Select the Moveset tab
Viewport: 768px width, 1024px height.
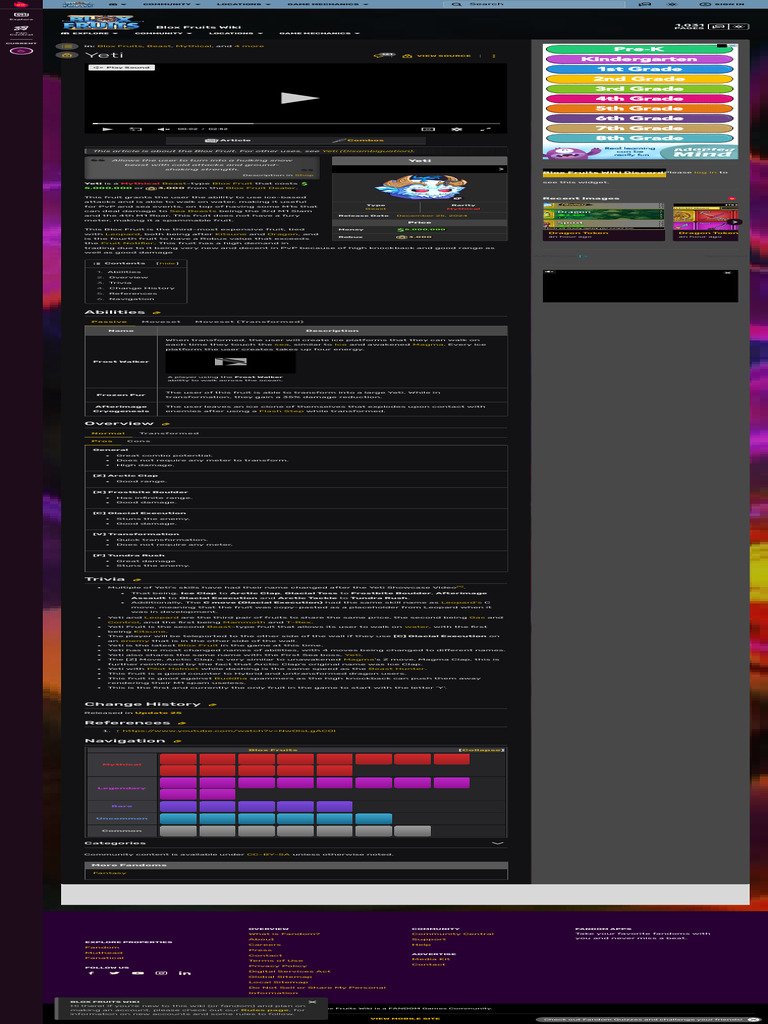tap(161, 322)
